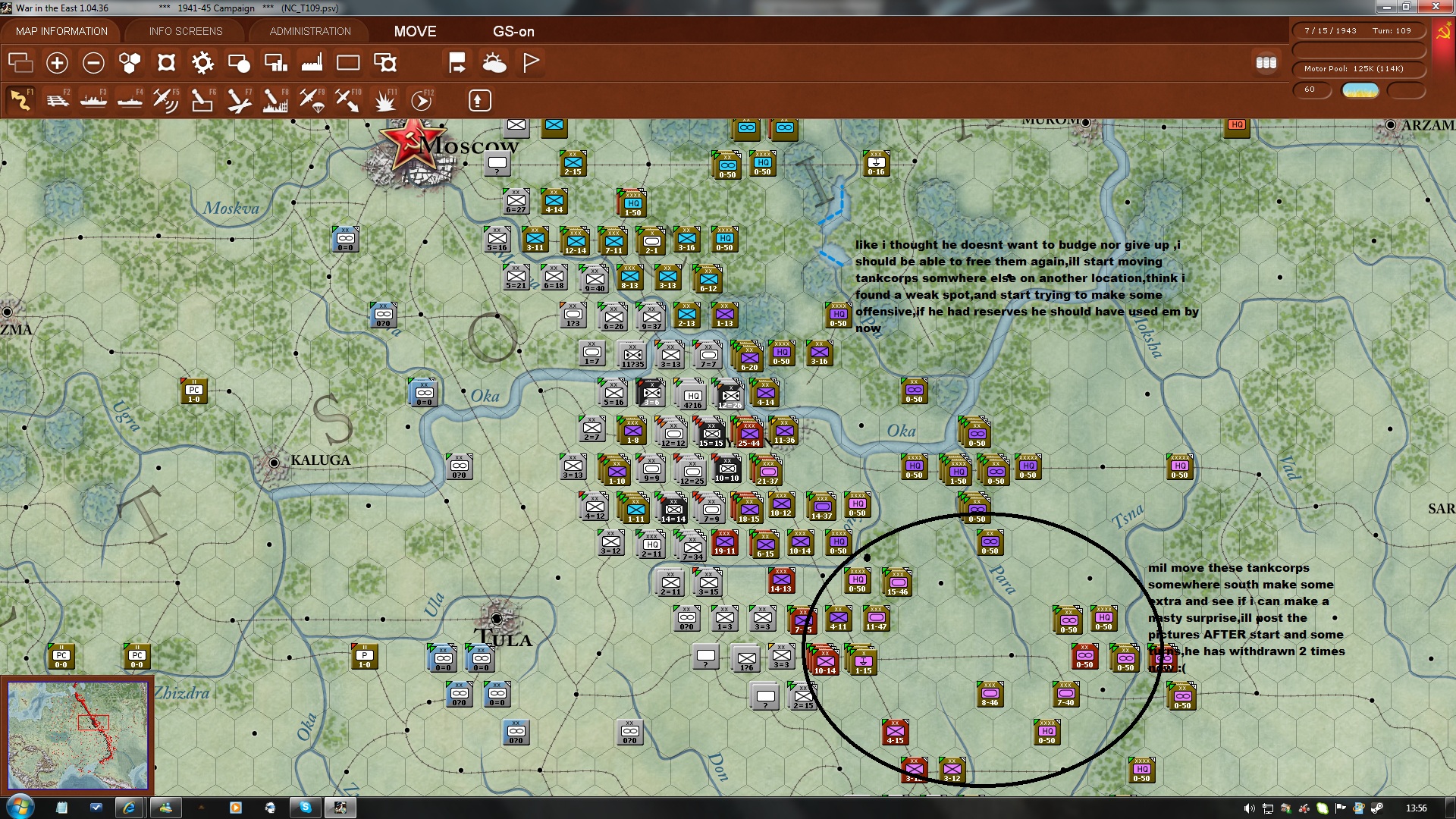This screenshot has height=819, width=1456.
Task: Toggle the factory display icon
Action: pyautogui.click(x=312, y=63)
